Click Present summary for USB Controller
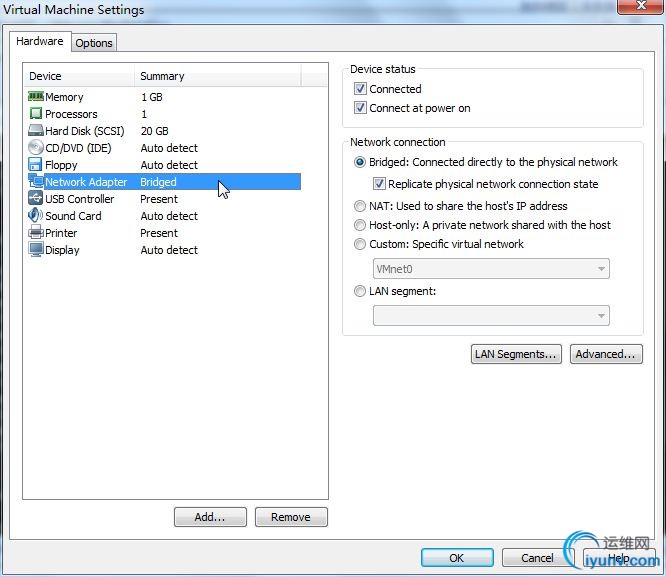The image size is (666, 577). pos(159,199)
